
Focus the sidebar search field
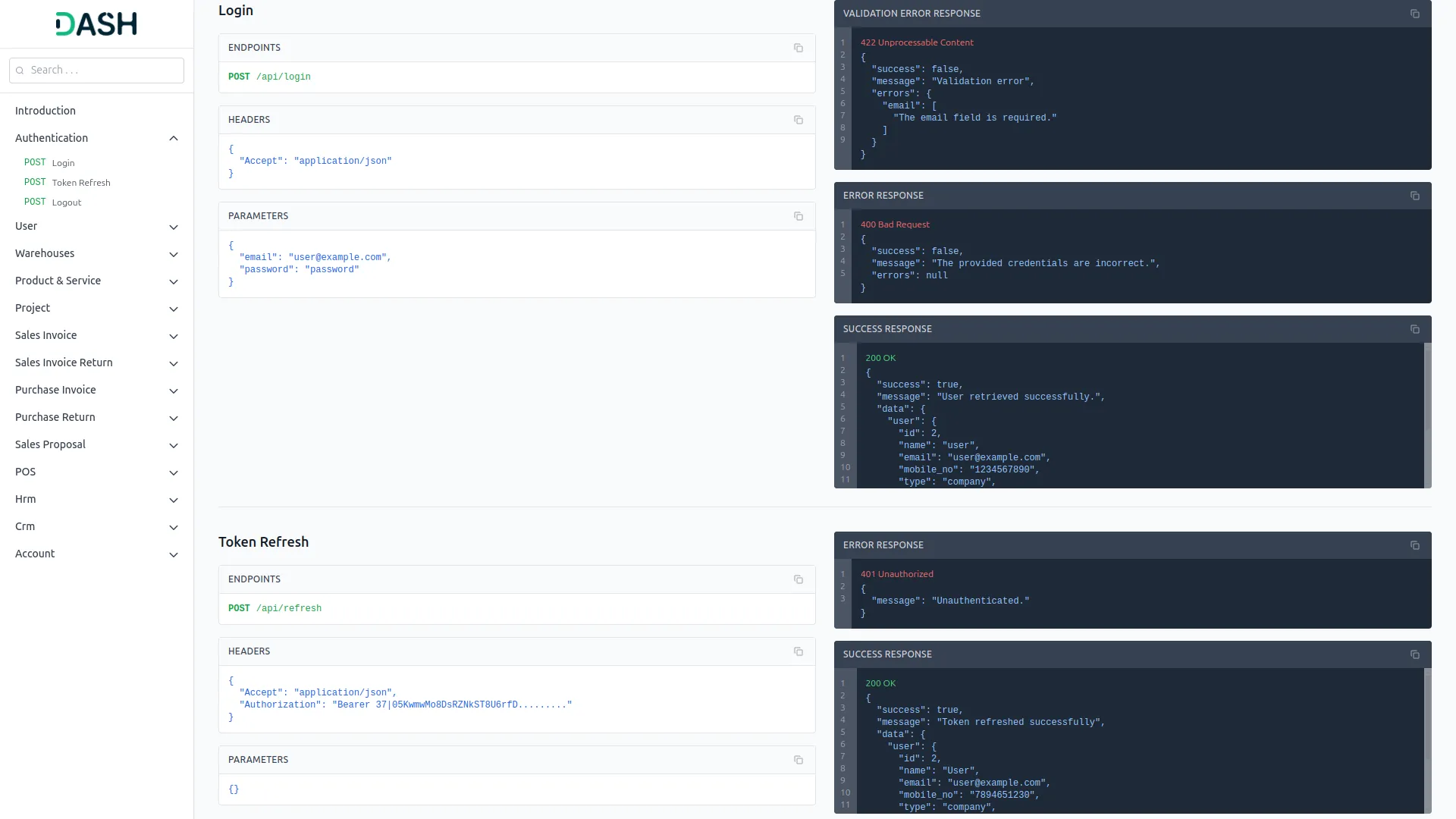click(x=96, y=71)
